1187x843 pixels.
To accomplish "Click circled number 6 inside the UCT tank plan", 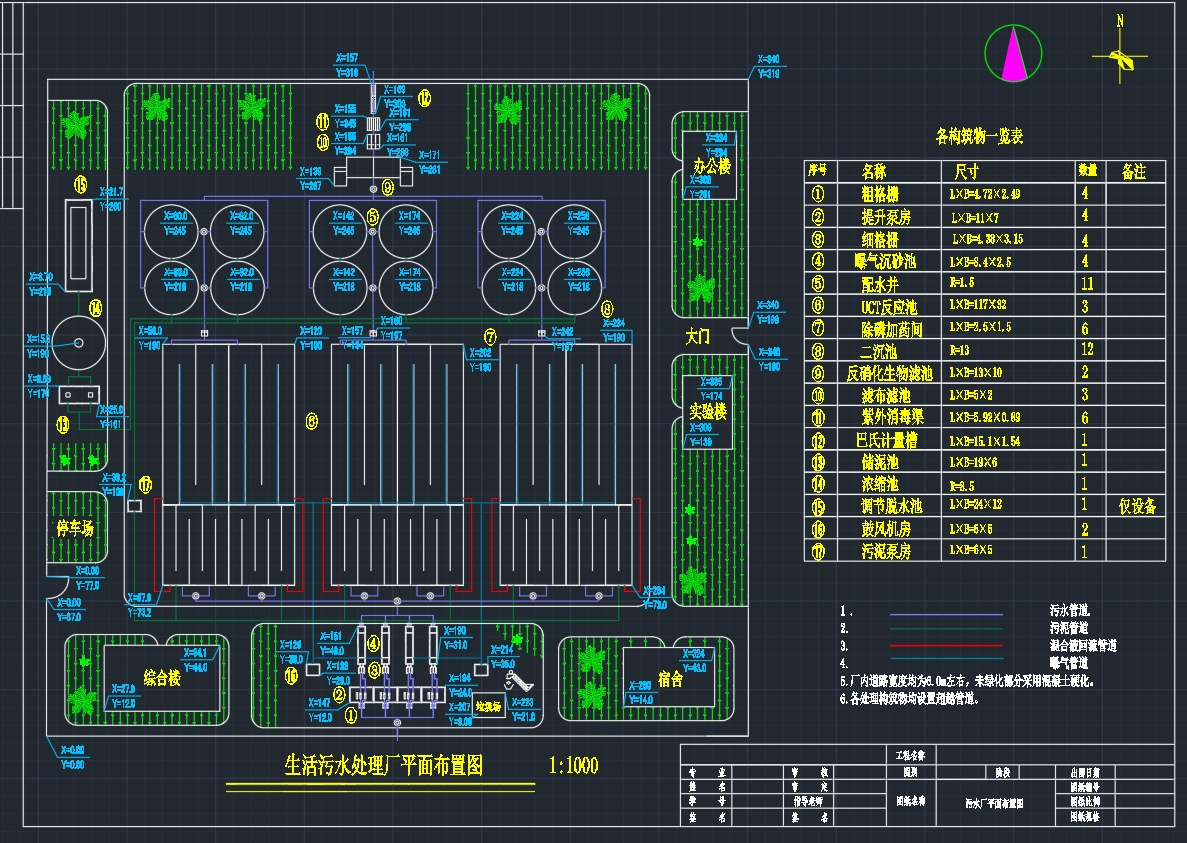I will [x=312, y=422].
